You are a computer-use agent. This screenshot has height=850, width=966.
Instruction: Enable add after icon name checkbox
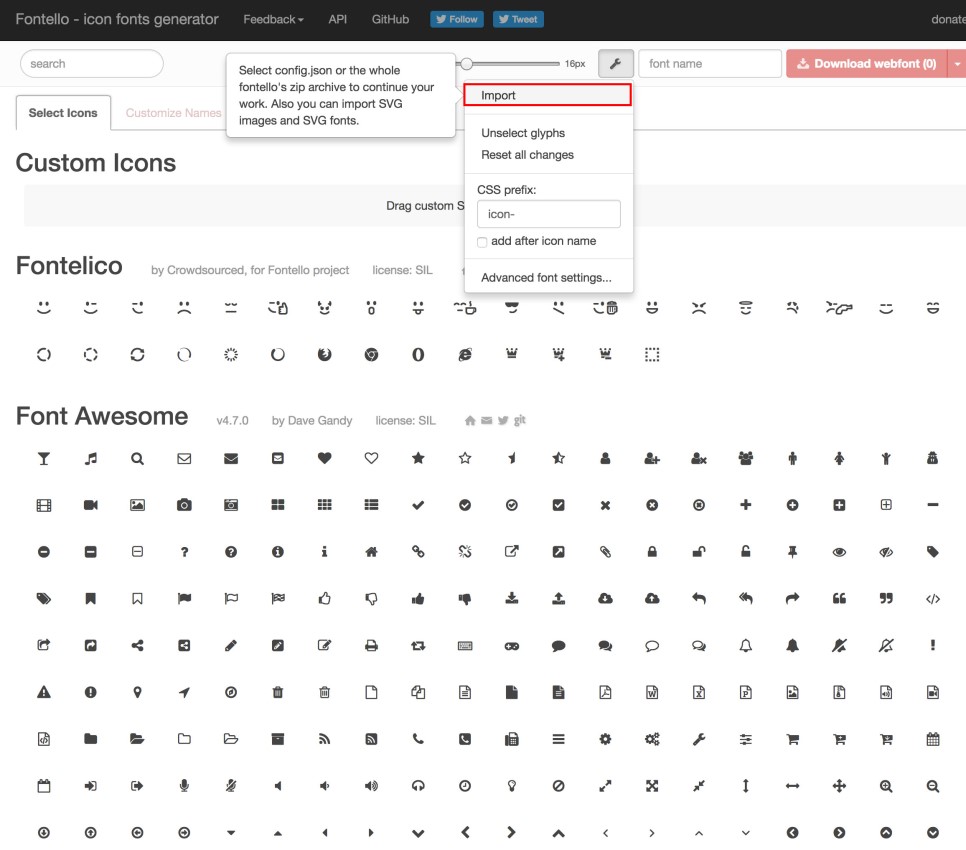click(482, 242)
